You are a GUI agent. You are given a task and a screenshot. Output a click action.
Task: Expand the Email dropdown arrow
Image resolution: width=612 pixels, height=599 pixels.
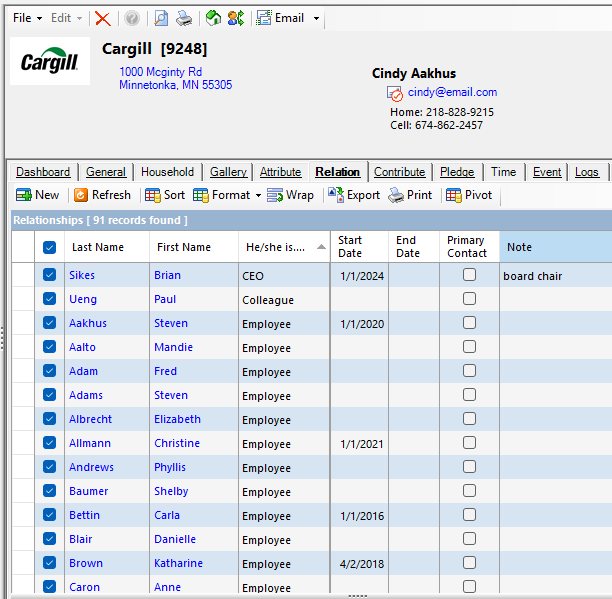point(317,18)
